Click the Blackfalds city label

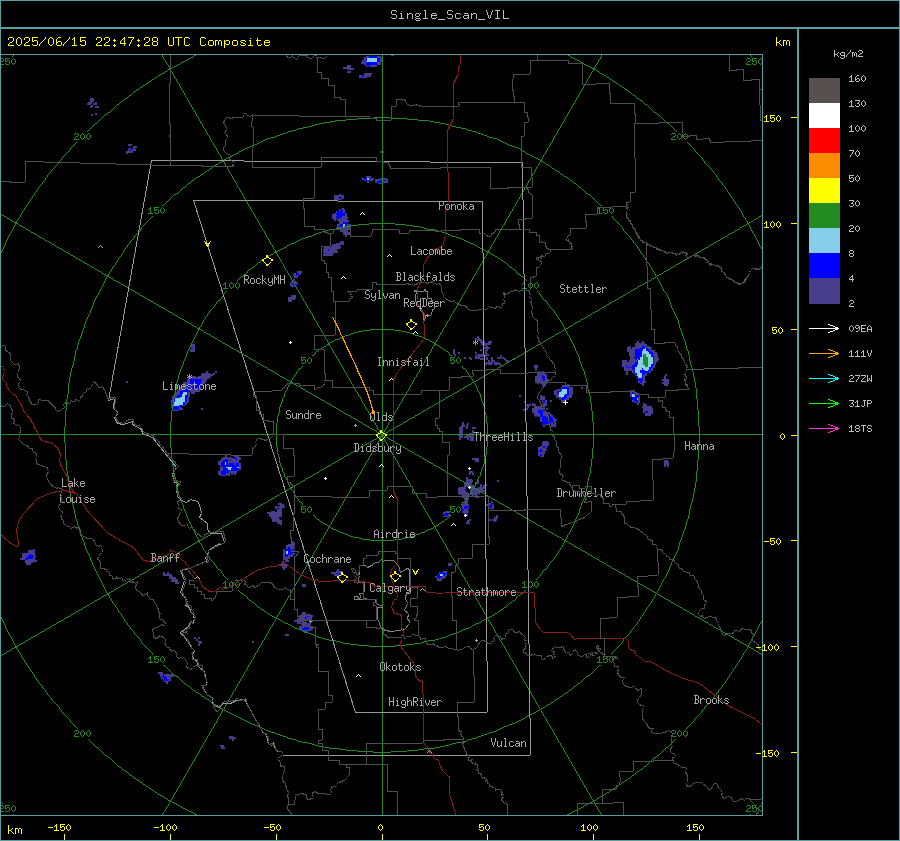[425, 277]
